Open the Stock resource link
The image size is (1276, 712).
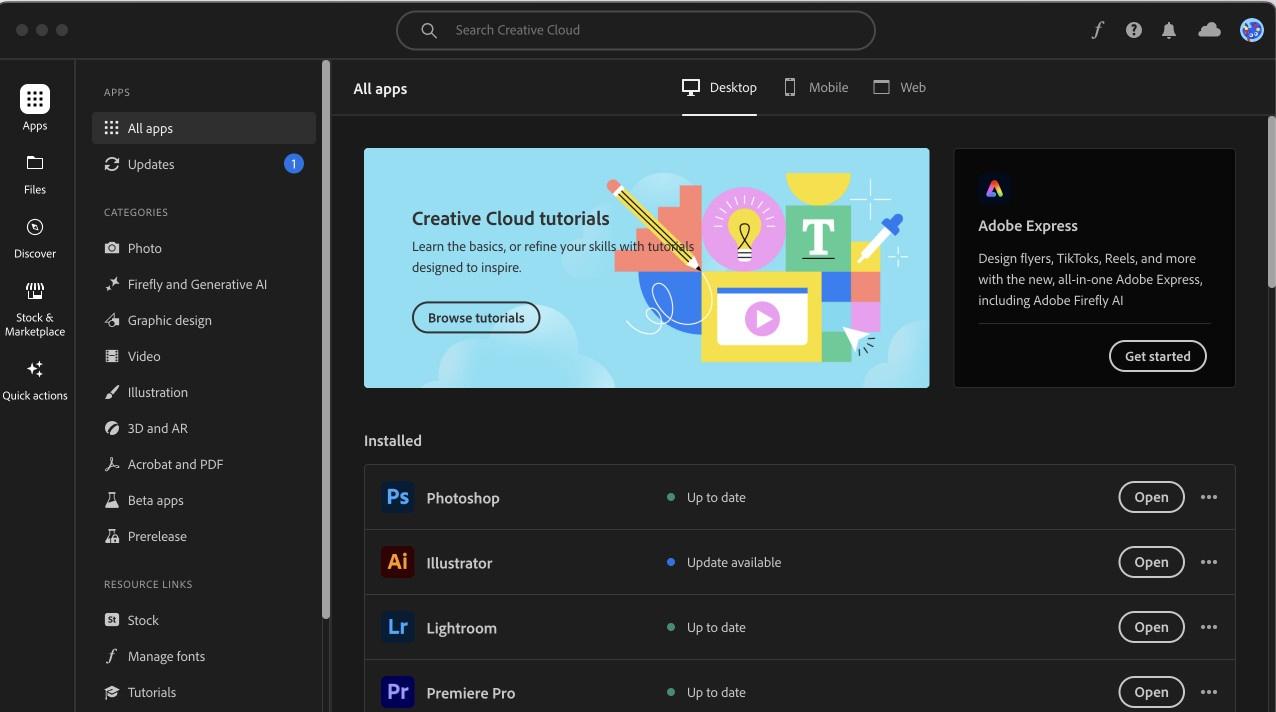click(x=204, y=620)
